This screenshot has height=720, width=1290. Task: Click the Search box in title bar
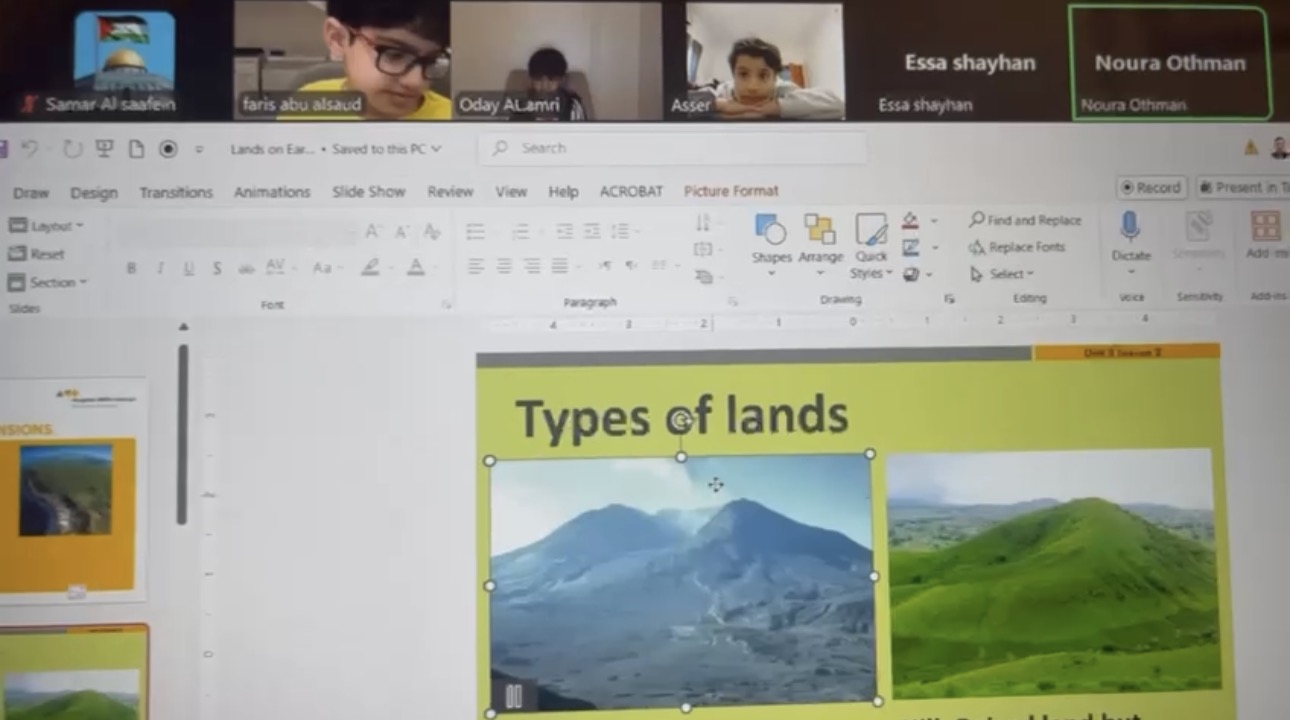(677, 148)
